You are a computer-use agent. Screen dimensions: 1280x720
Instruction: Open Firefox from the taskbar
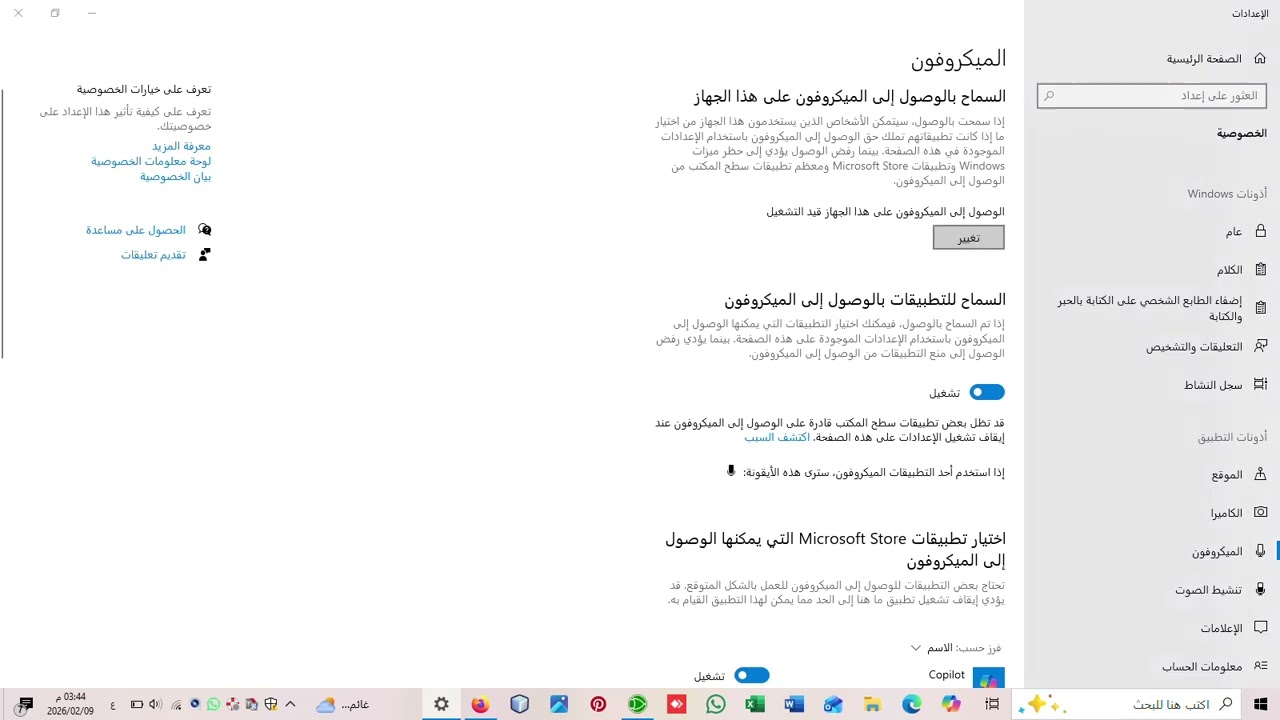click(480, 704)
